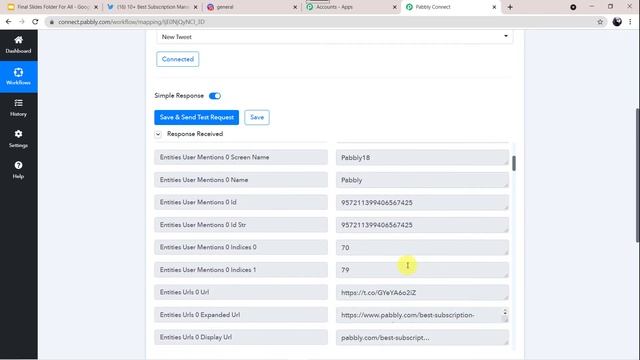
Task: Click the https://t.co Url value field
Action: (422, 292)
